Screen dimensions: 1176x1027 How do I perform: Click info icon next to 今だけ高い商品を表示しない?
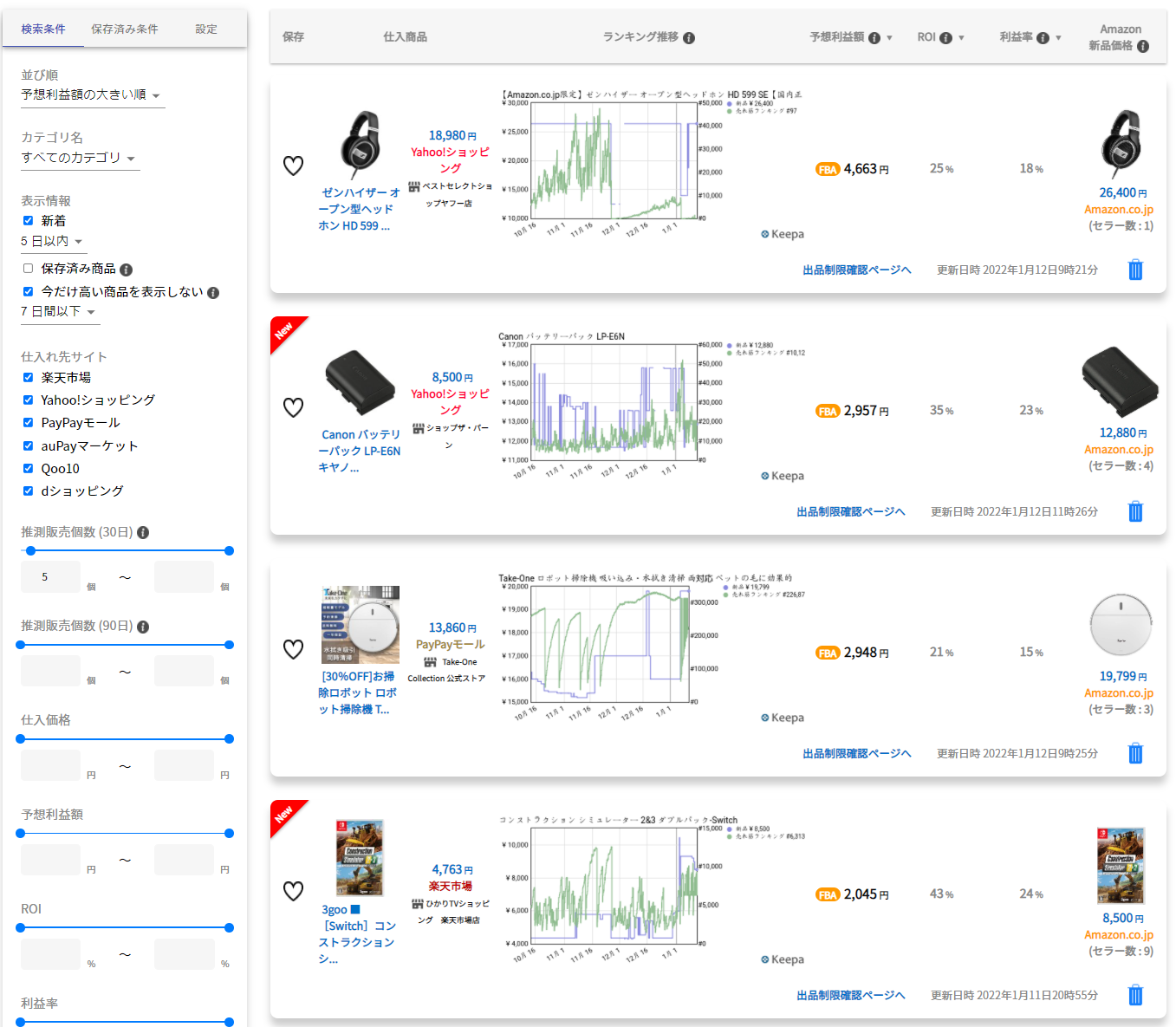213,293
